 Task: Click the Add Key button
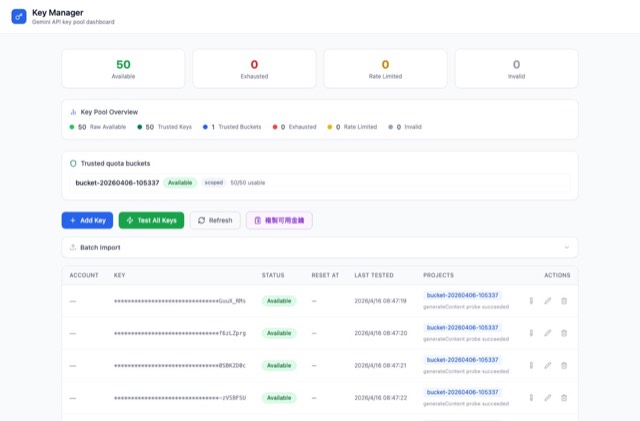(x=87, y=221)
